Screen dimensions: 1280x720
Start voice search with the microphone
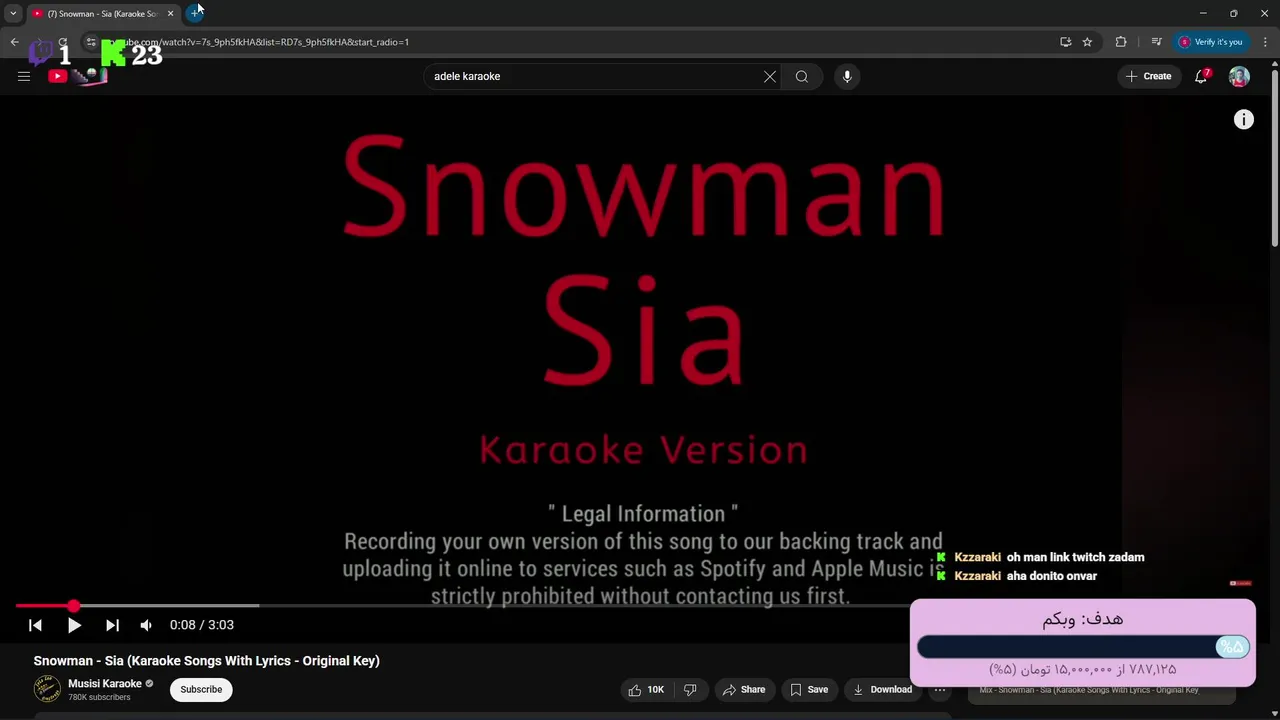click(847, 76)
